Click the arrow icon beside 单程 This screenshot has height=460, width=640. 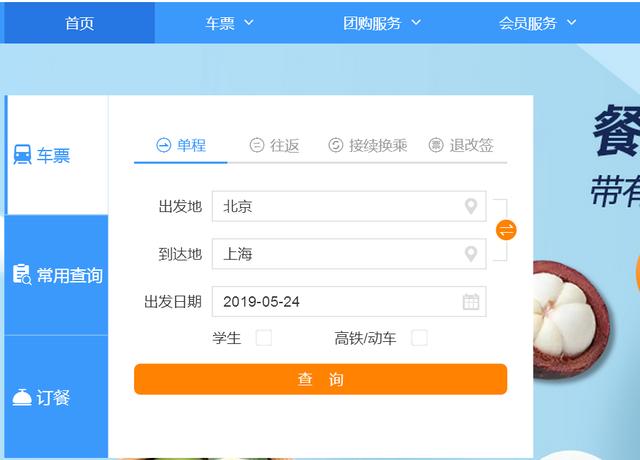click(164, 145)
